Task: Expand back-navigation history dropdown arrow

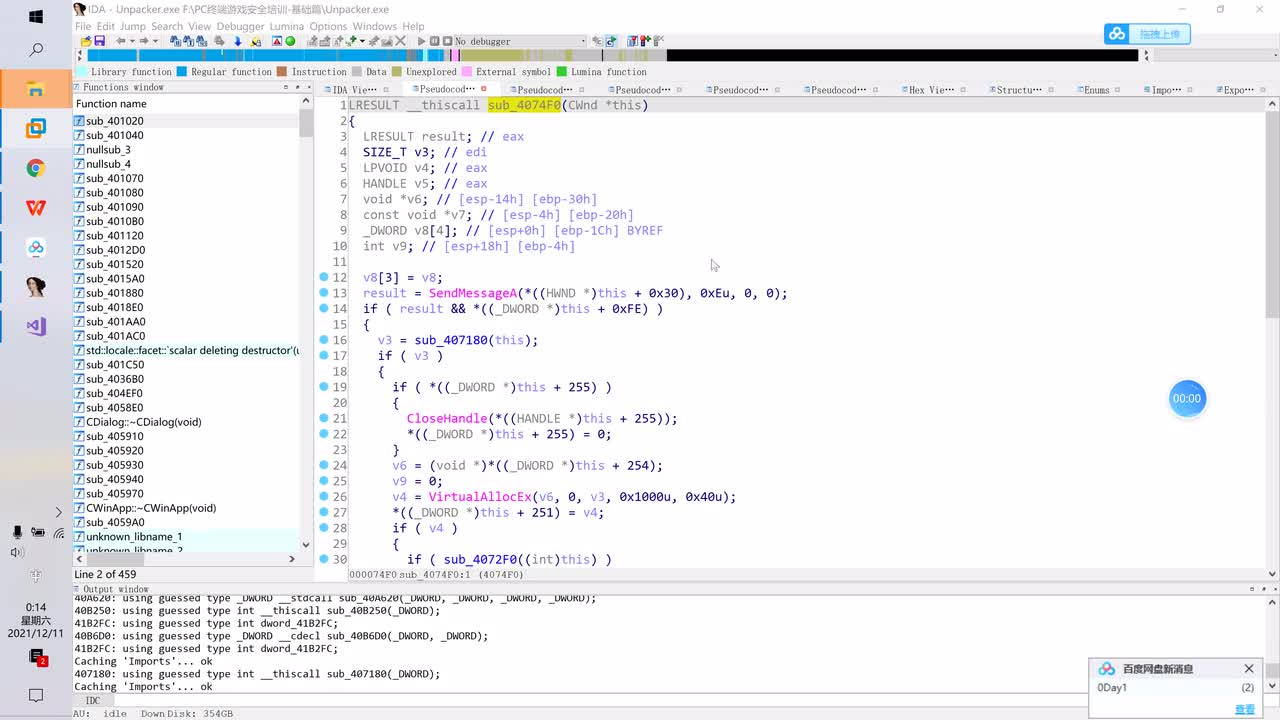Action: click(x=132, y=41)
